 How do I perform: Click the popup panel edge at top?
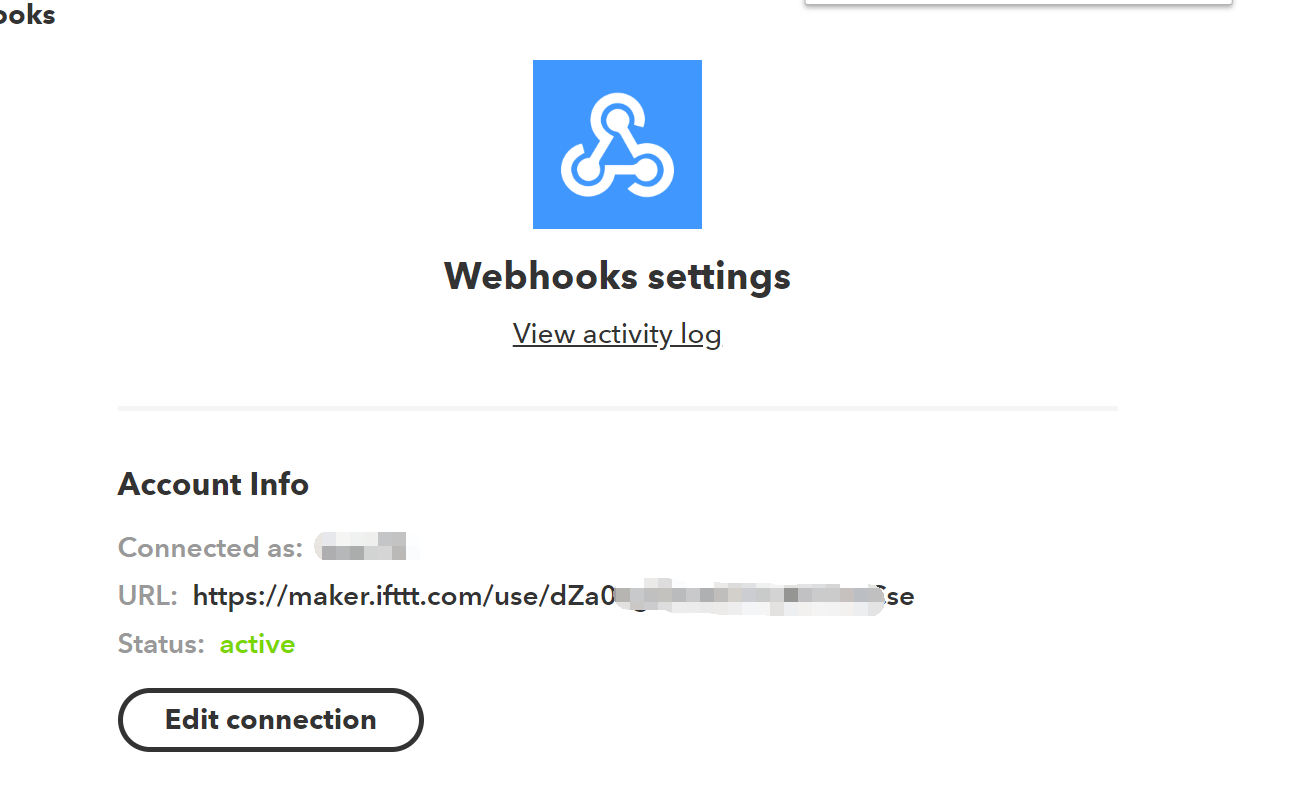pos(1018,3)
